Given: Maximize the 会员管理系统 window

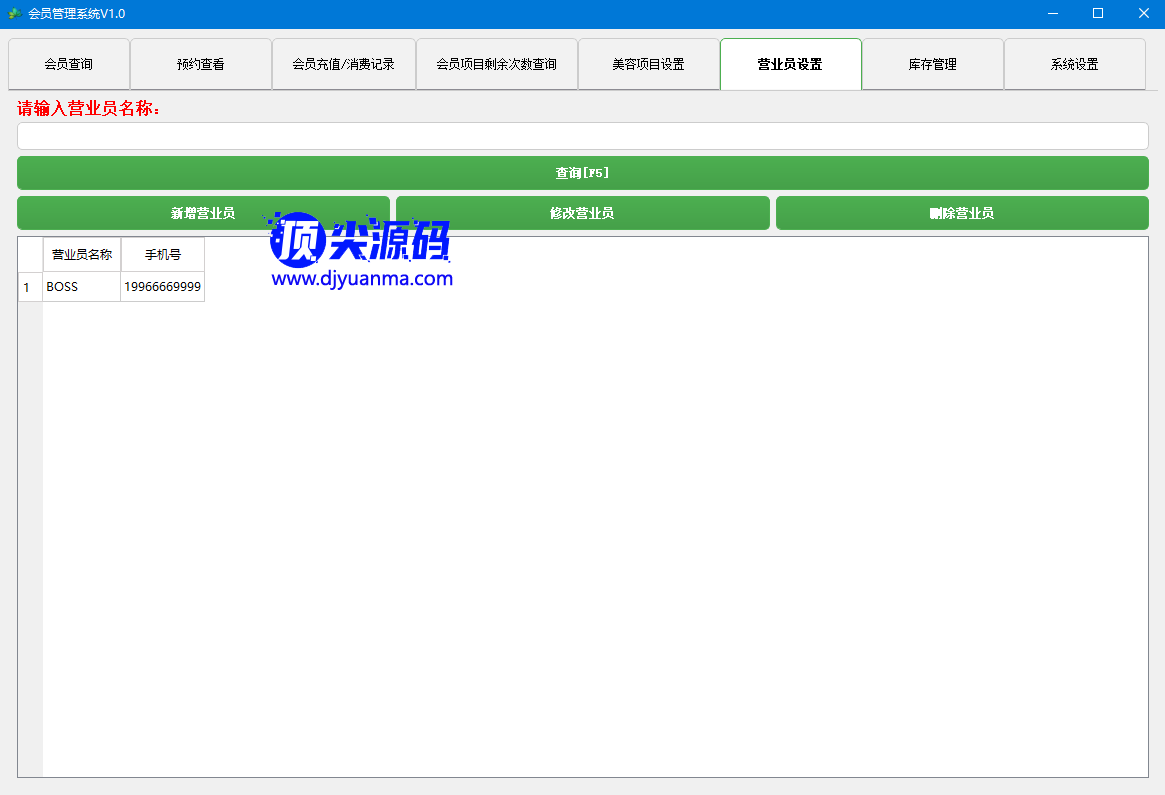Looking at the screenshot, I should click(x=1098, y=14).
